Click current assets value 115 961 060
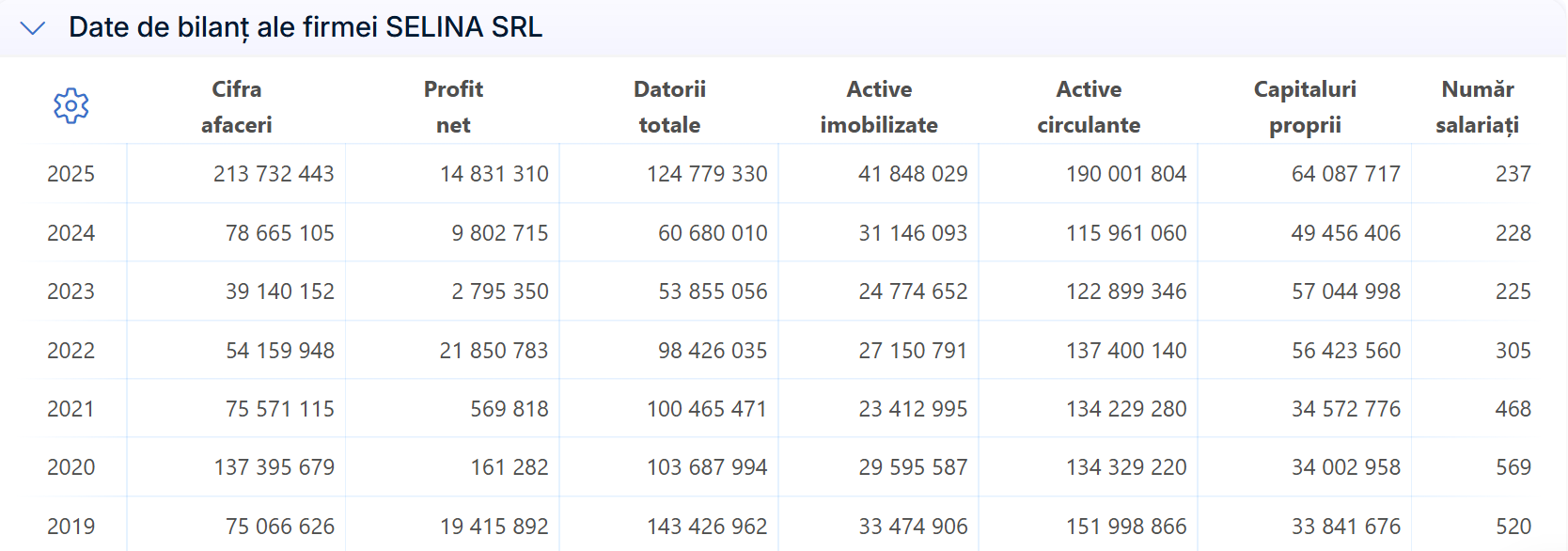Screen dimensions: 1568x551 (1126, 233)
